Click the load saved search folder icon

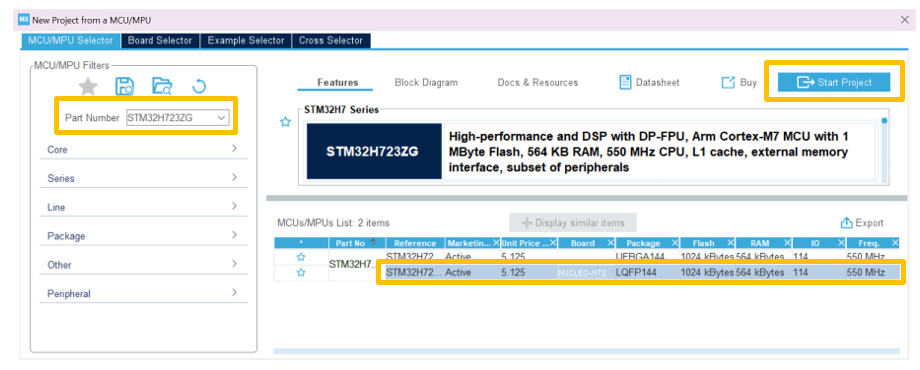pyautogui.click(x=162, y=86)
